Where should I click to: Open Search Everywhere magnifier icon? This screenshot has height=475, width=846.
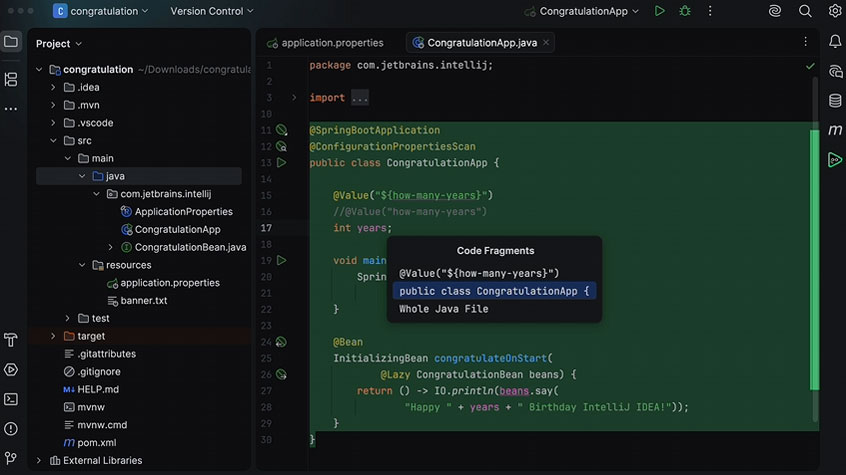click(805, 11)
